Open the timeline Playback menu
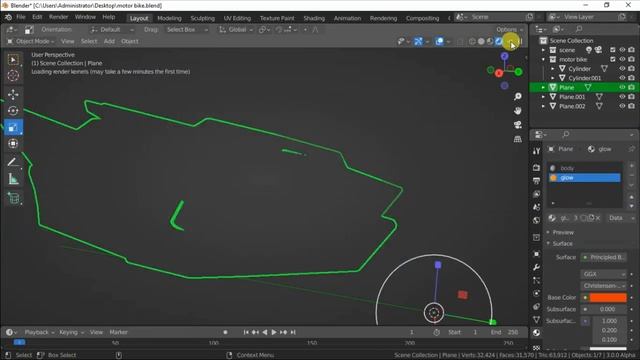640x360 pixels. (x=39, y=332)
